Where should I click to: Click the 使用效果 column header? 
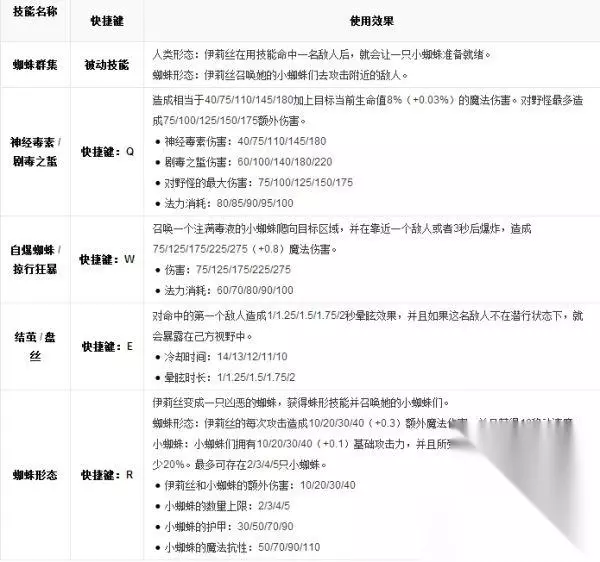click(x=372, y=21)
